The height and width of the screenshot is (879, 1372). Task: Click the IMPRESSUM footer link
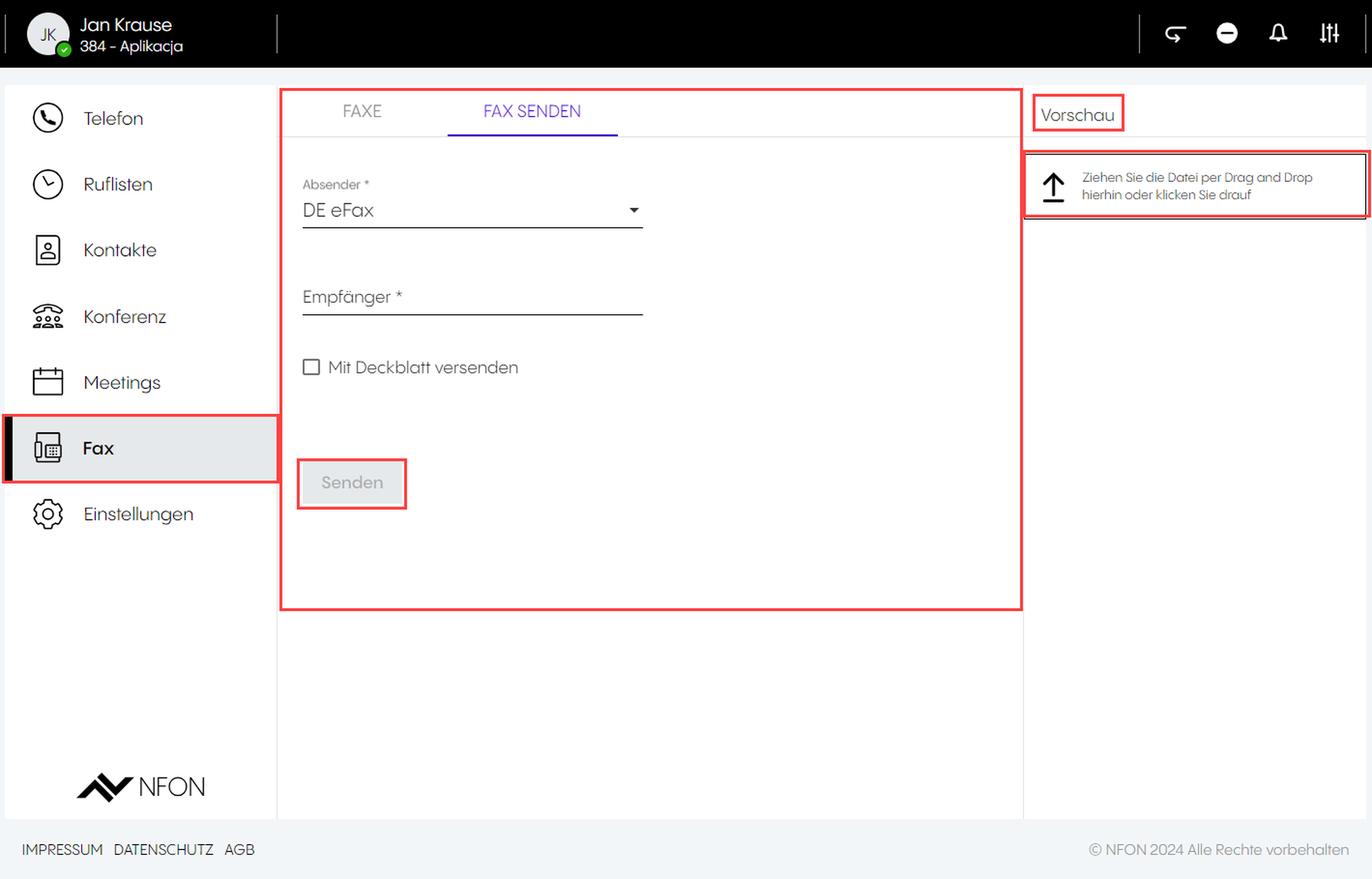[x=62, y=849]
